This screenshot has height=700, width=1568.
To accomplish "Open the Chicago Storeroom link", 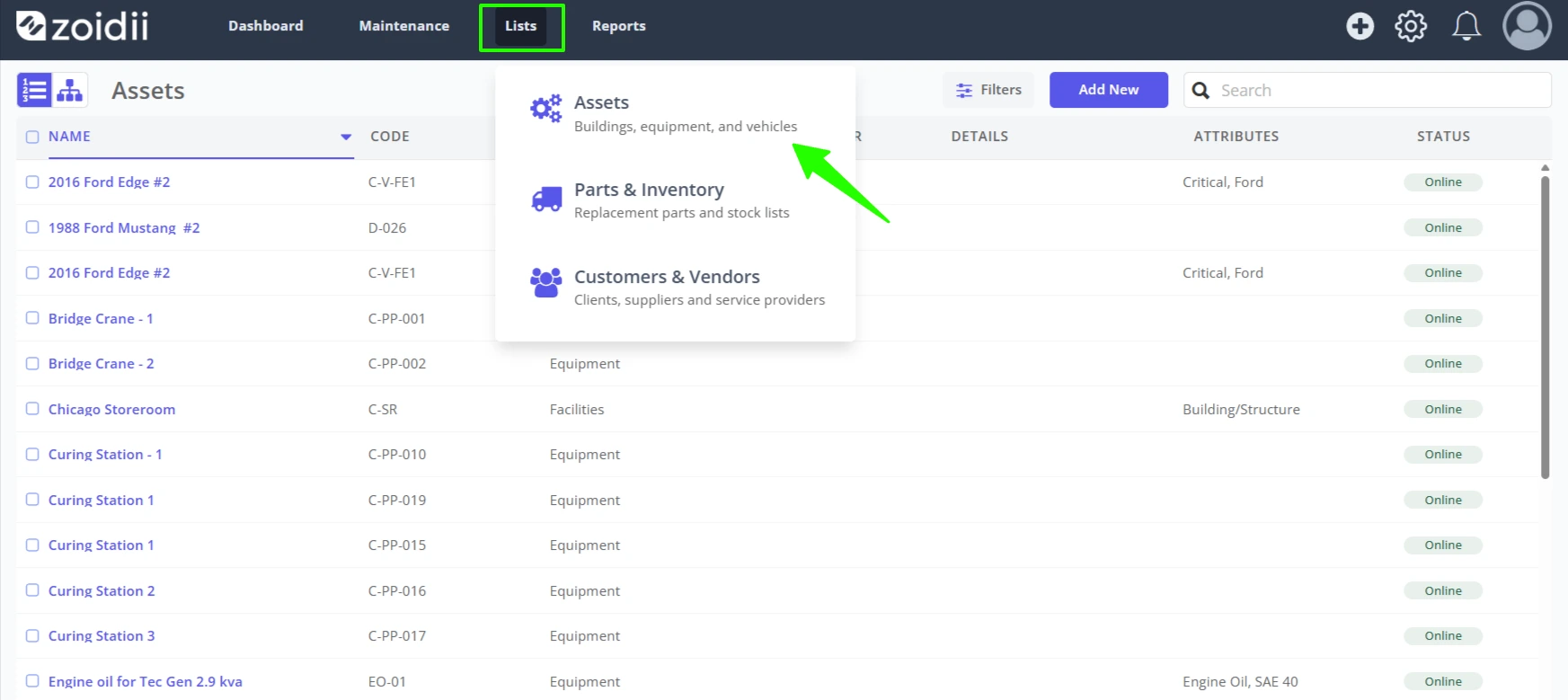I will 111,409.
